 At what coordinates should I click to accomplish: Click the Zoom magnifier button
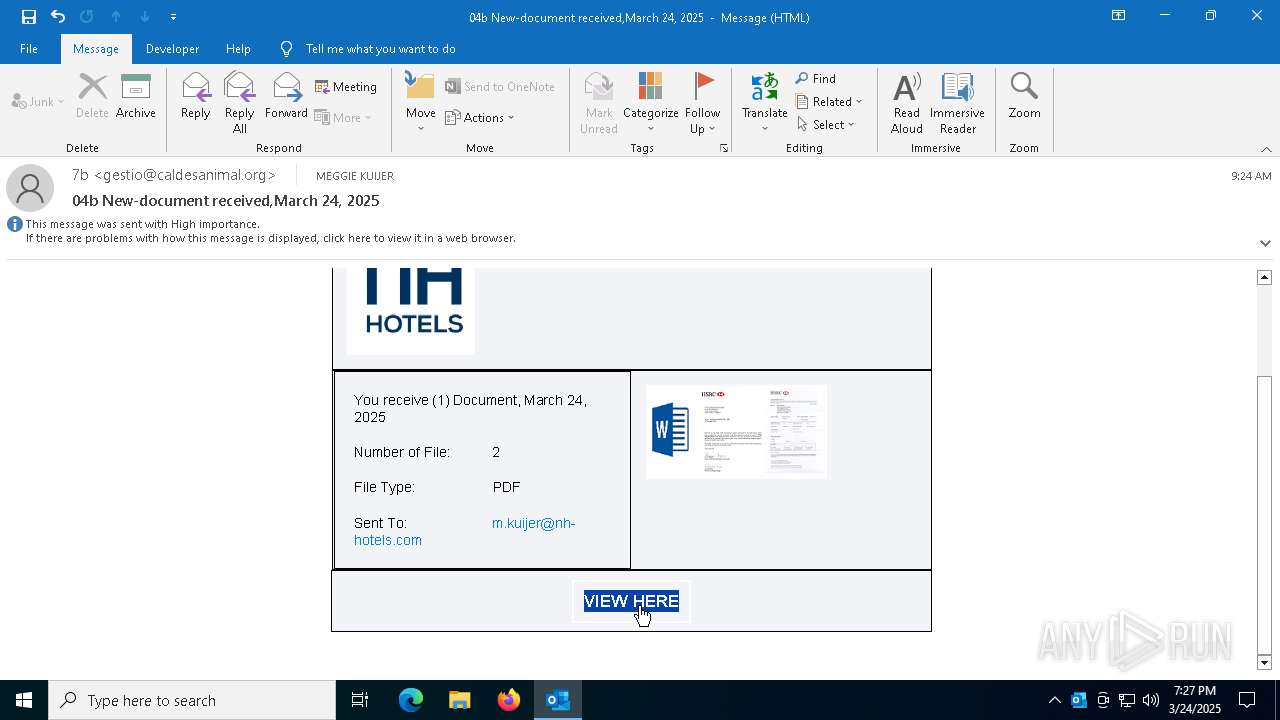[x=1024, y=98]
